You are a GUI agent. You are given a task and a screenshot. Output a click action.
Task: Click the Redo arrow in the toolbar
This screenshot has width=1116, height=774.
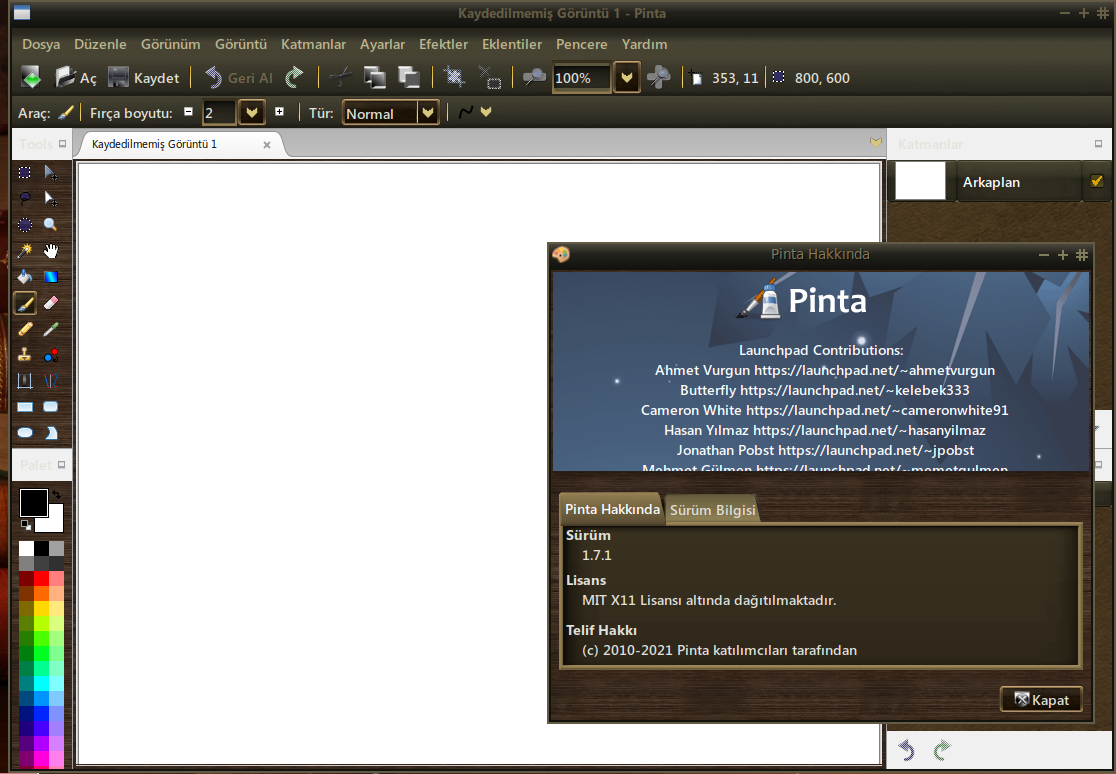point(294,77)
